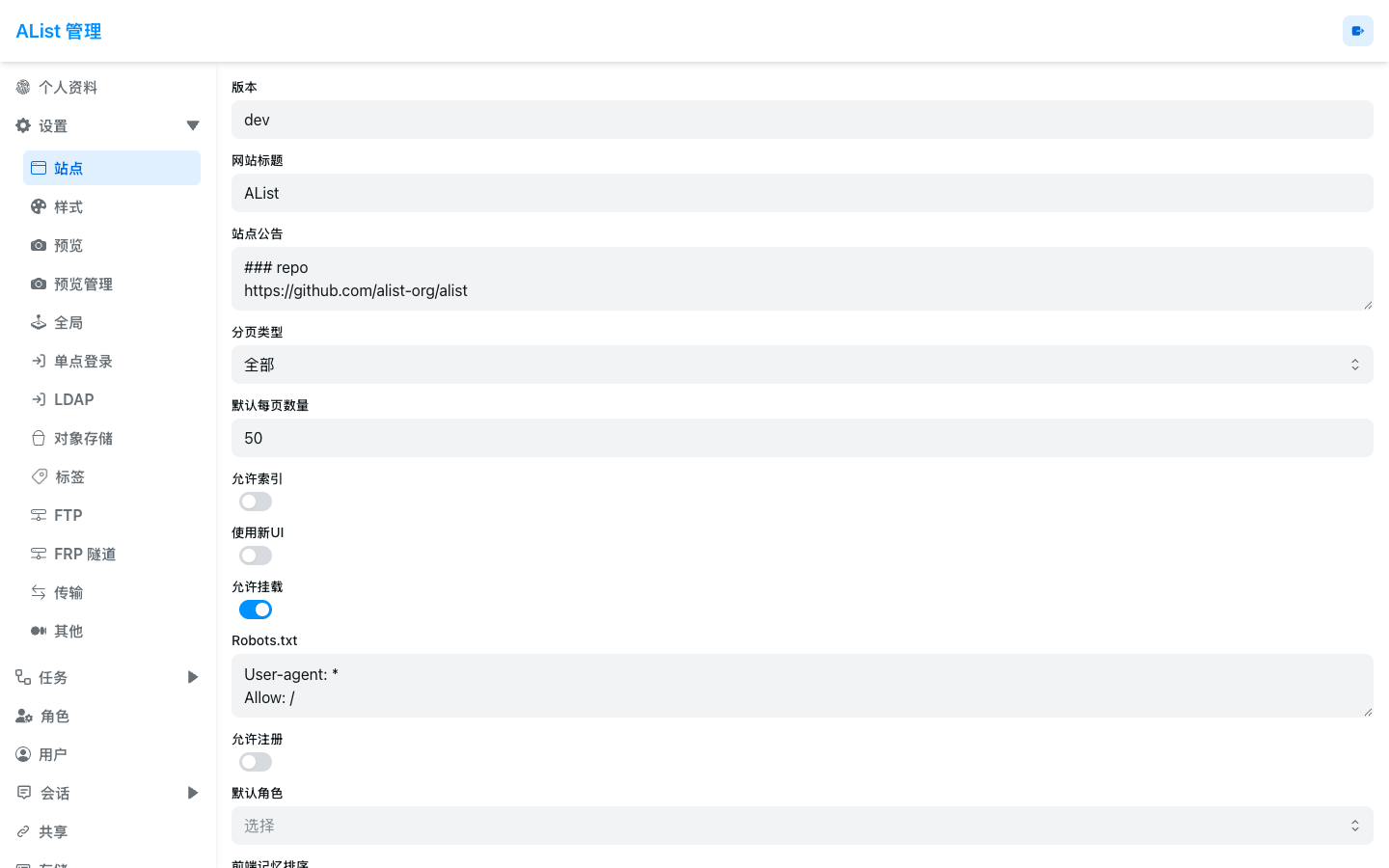Click the palette icon beside 样式
Viewport: 1389px width, 868px height.
[39, 206]
